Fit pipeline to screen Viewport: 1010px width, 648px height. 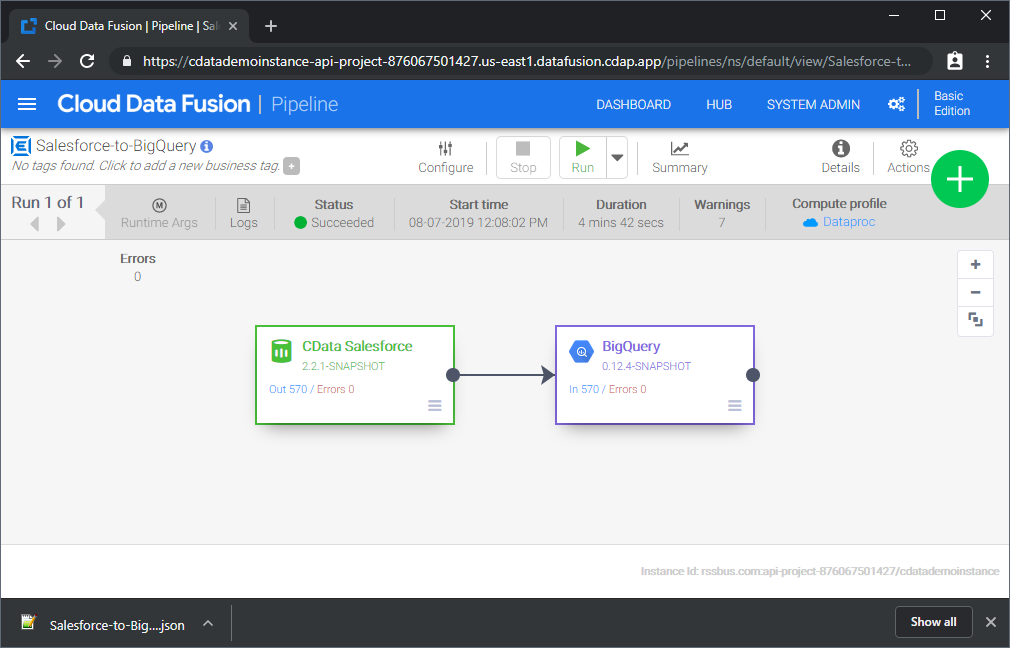click(x=975, y=321)
